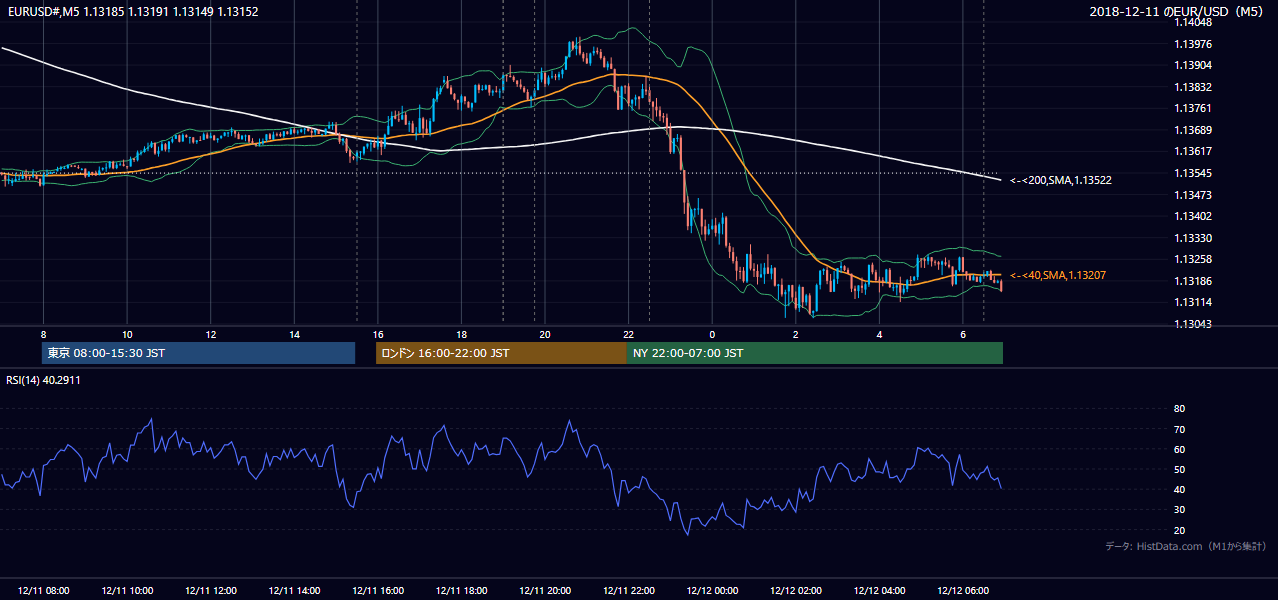Screen dimensions: 1278x600
Task: Click price axis label 1.13330
Action: tap(1193, 238)
